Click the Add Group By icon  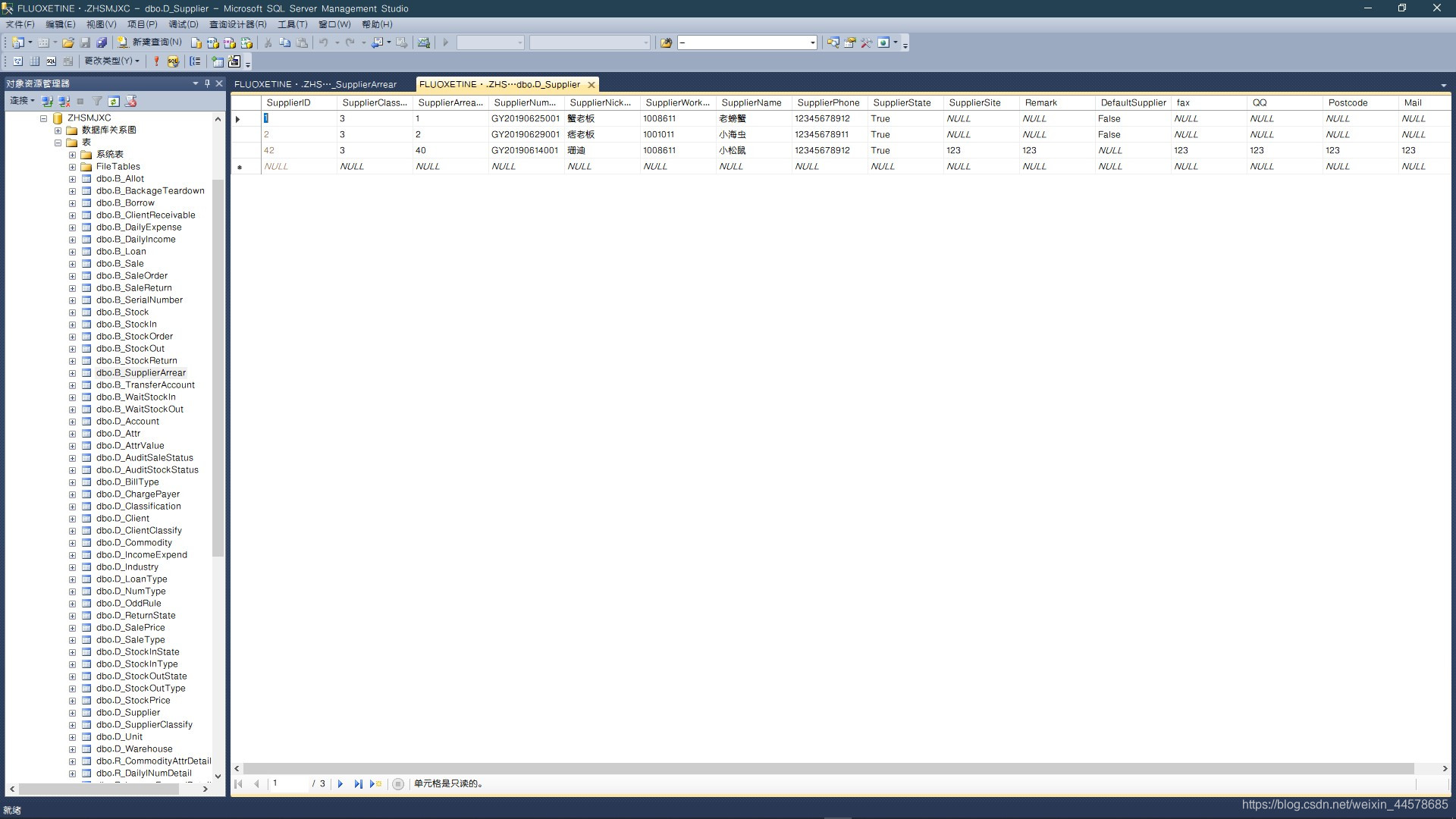tap(196, 61)
